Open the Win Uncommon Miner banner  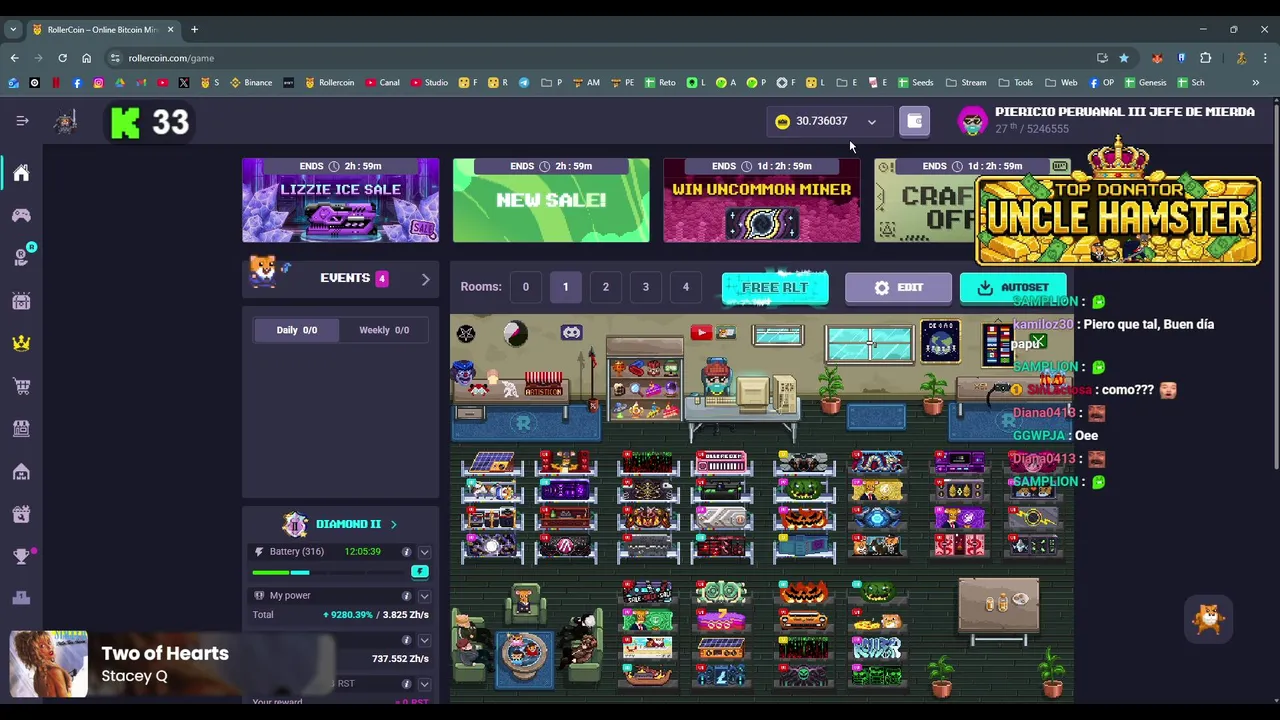762,200
